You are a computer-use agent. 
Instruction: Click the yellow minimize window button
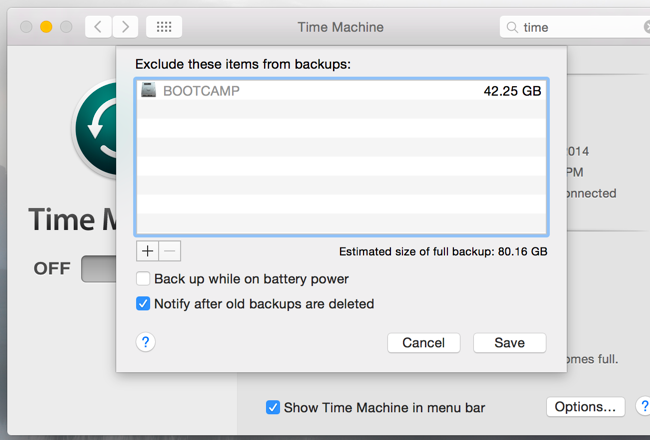46,27
